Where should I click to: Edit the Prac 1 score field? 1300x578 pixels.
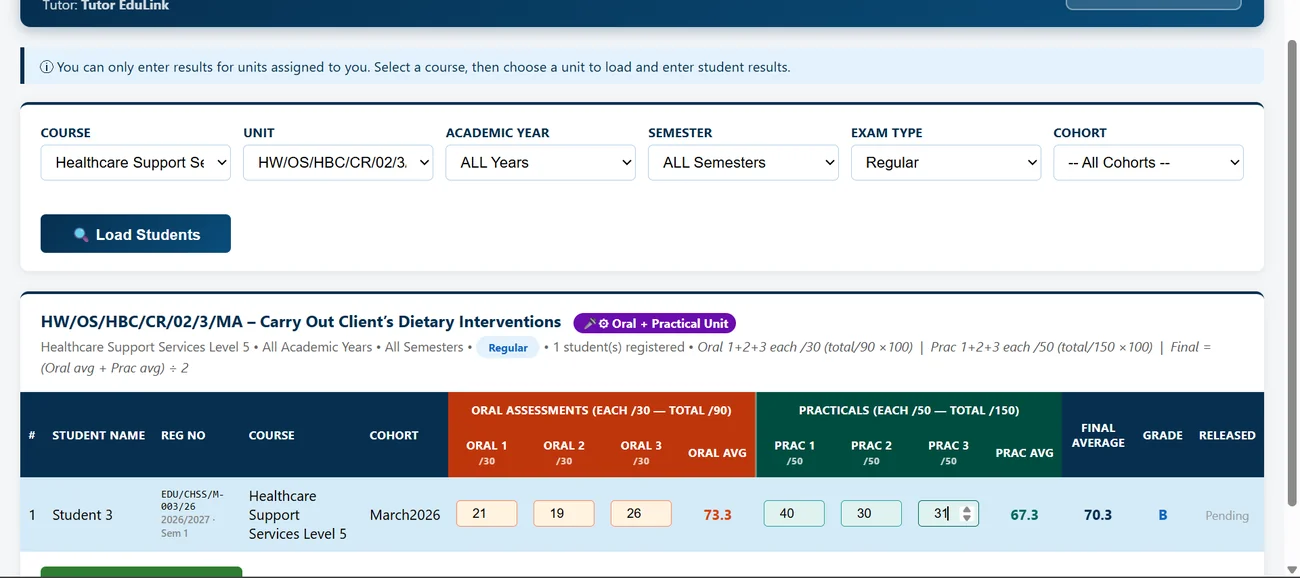794,514
